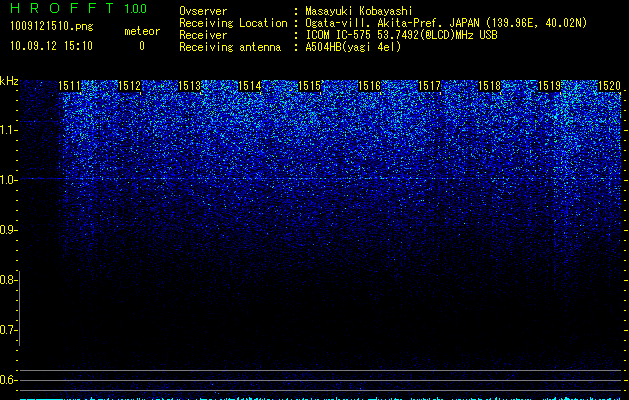Click the 1516 time marker
629x400 pixels.
point(369,86)
